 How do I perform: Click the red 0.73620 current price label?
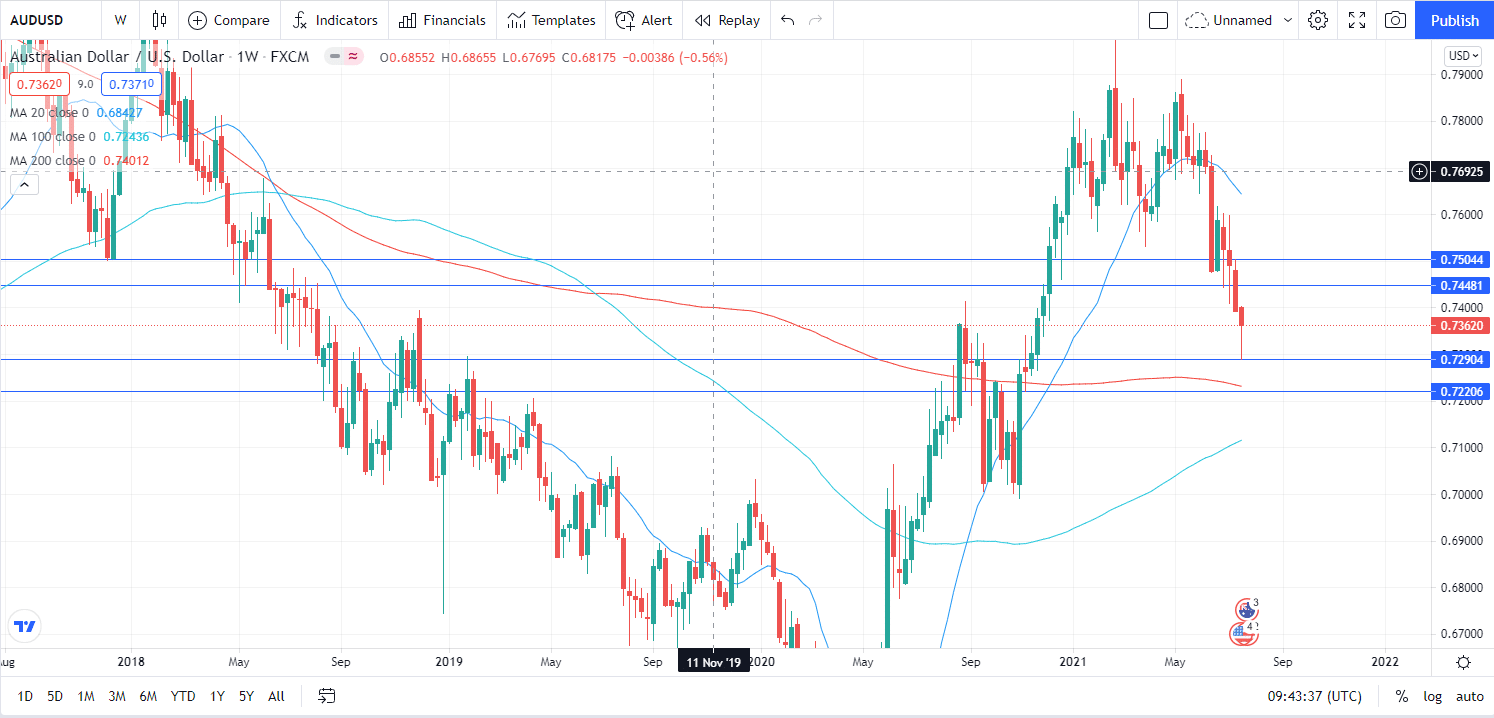1462,325
